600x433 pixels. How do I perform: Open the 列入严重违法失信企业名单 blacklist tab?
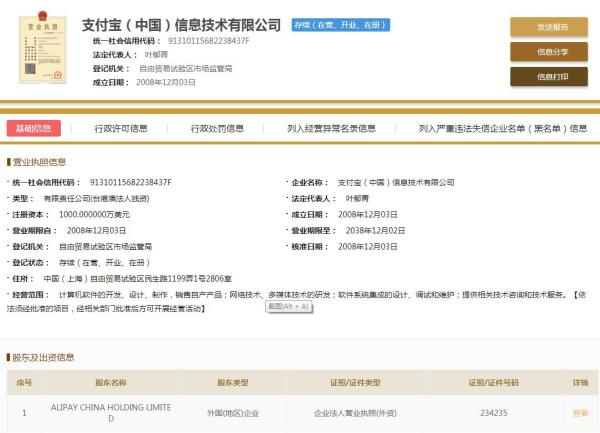tap(503, 128)
